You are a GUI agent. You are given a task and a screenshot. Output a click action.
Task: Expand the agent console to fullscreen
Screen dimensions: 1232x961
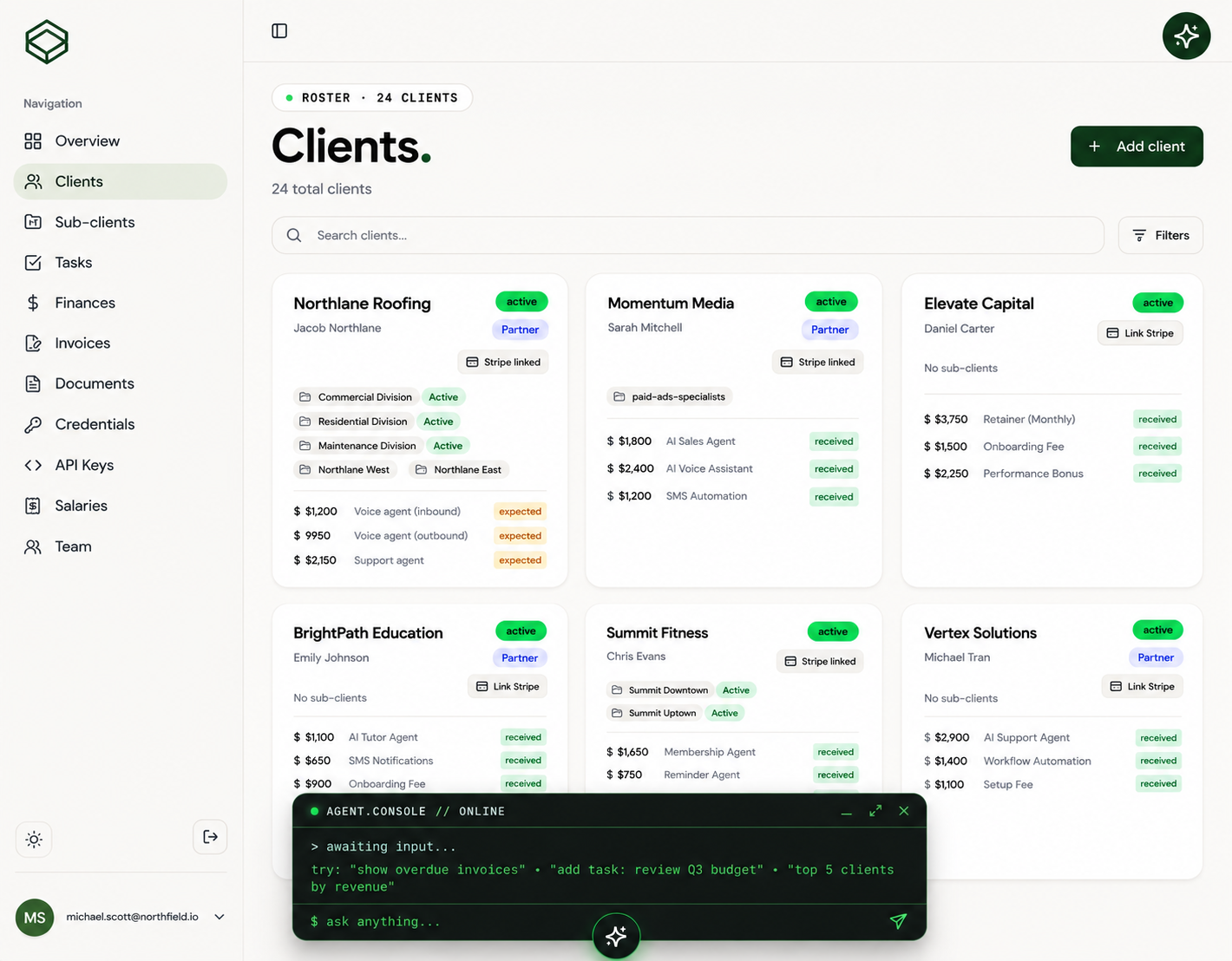(x=875, y=811)
